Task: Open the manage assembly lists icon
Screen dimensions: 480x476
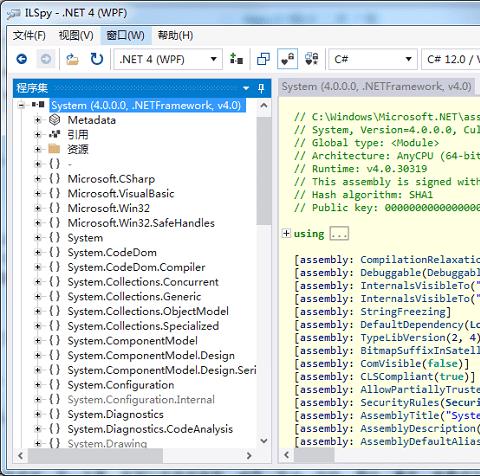Action: point(236,59)
